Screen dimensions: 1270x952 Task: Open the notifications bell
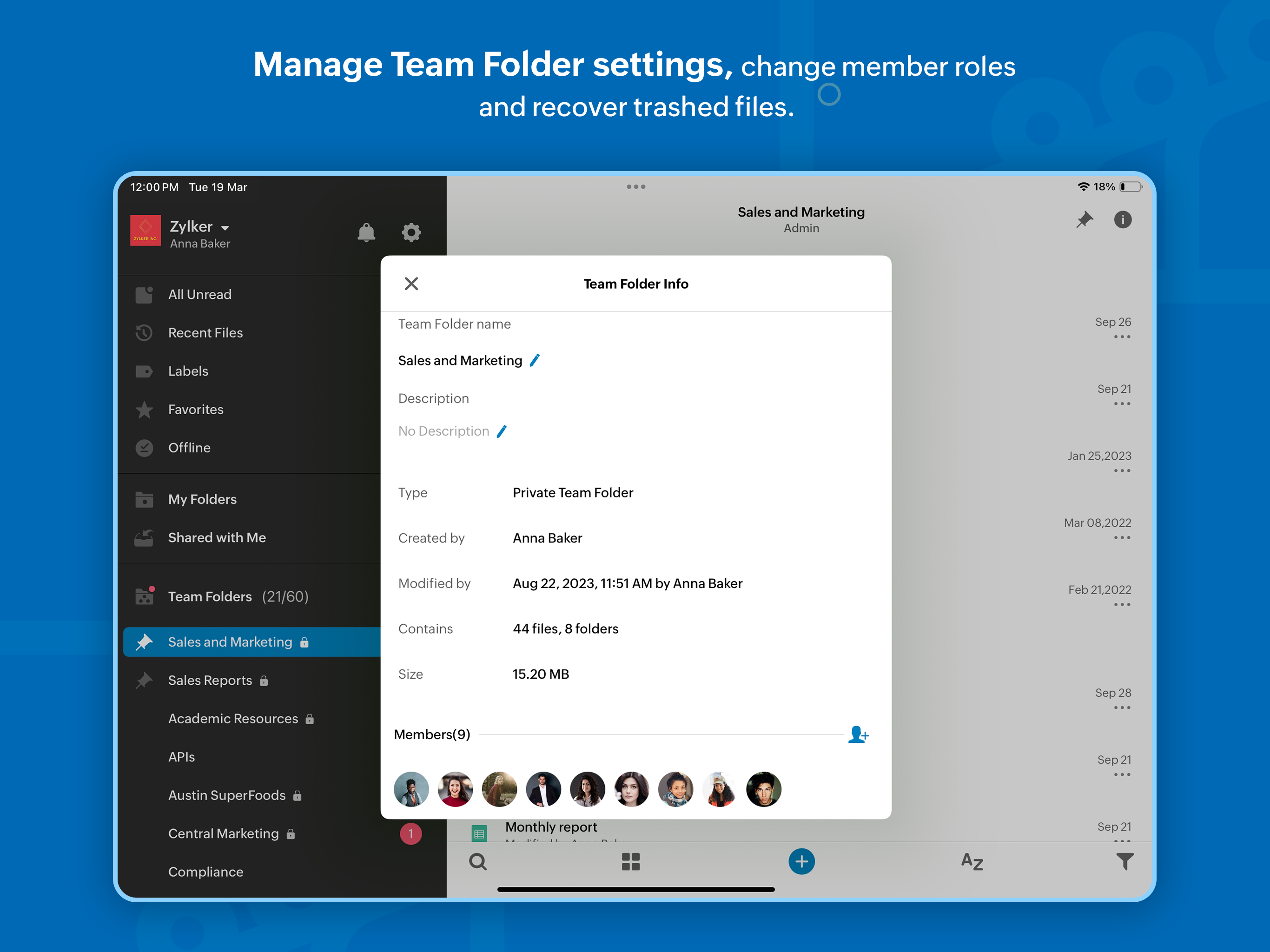[x=366, y=232]
